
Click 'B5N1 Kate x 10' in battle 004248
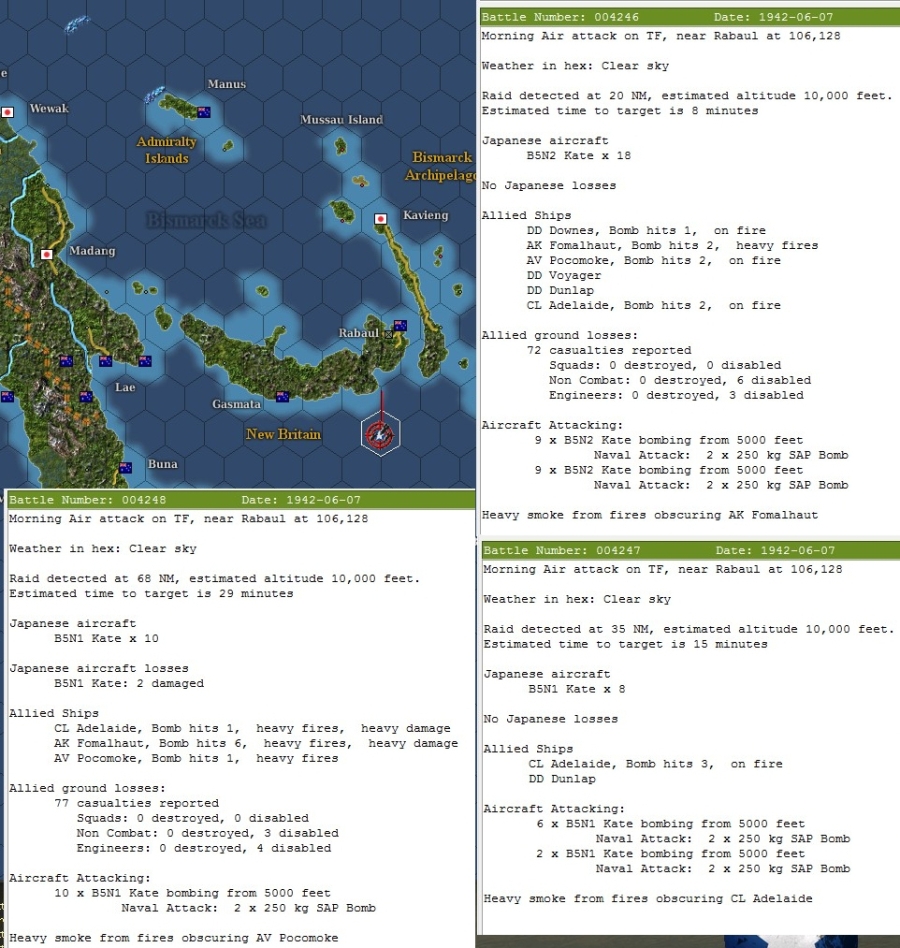coord(106,638)
